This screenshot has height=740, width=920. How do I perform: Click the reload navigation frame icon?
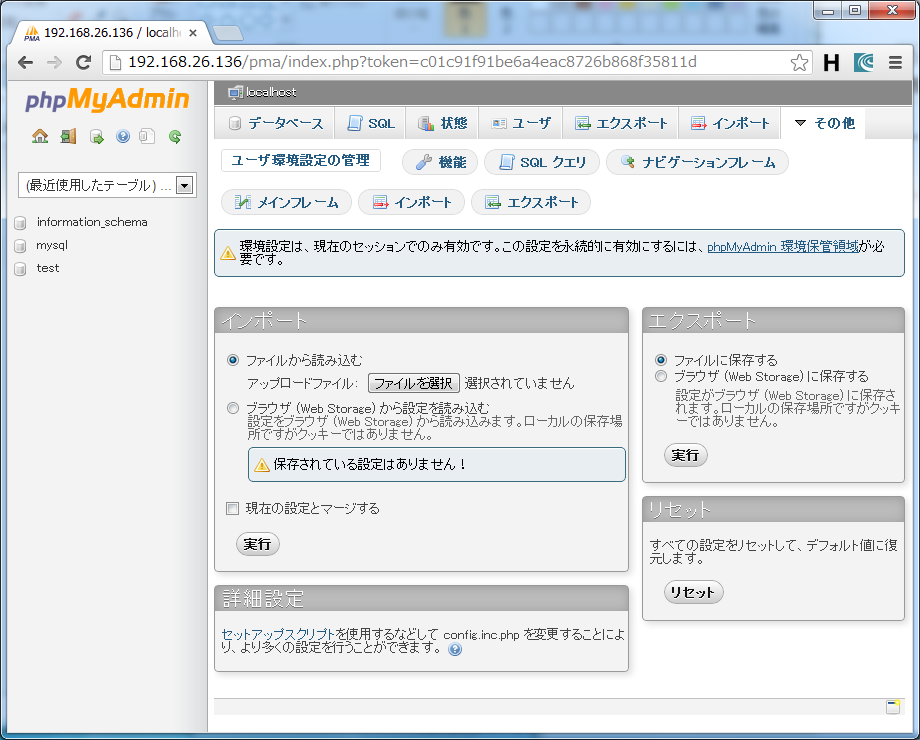(175, 136)
